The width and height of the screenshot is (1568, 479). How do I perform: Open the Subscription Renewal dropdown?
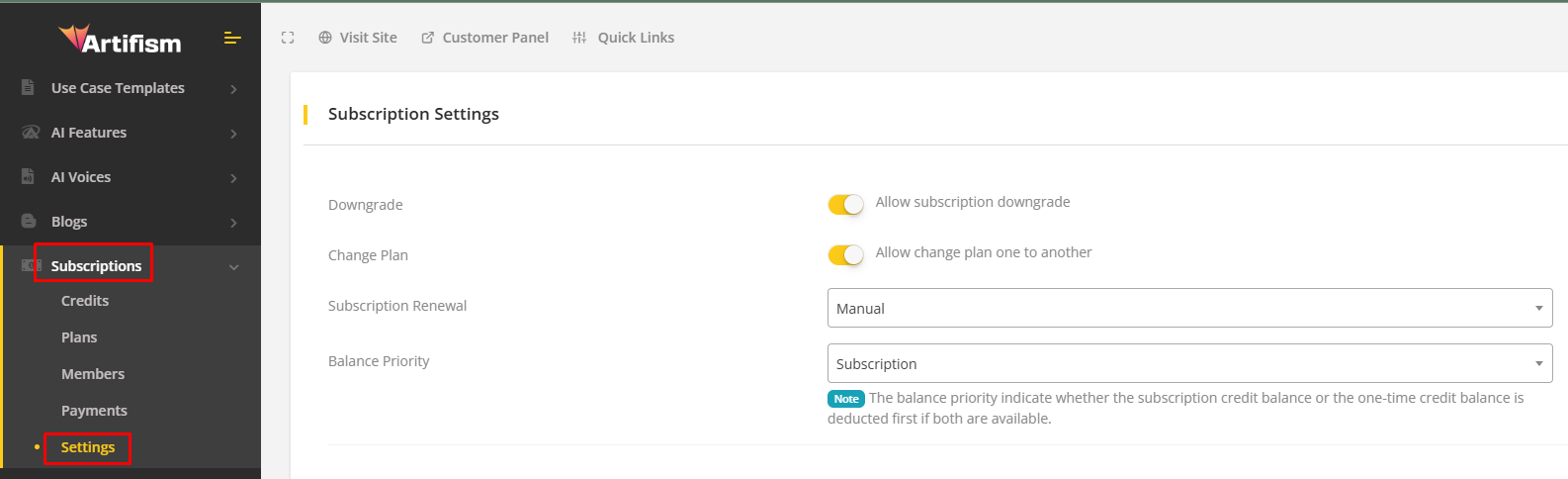(1189, 308)
